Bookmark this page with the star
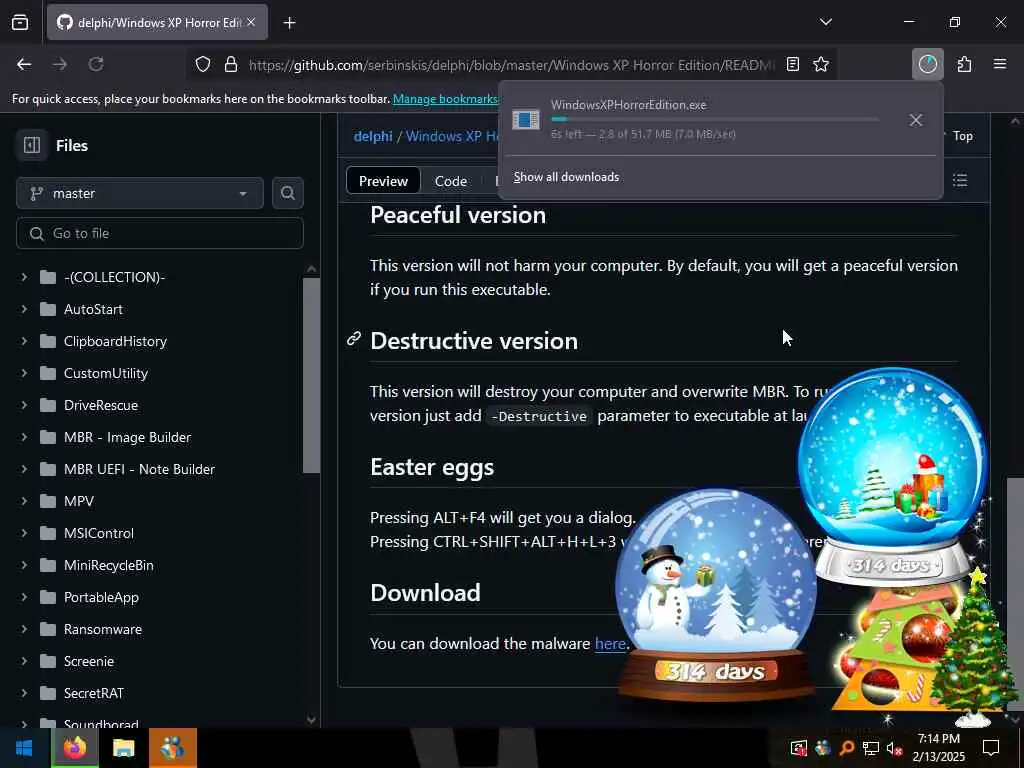This screenshot has width=1024, height=768. click(x=821, y=64)
